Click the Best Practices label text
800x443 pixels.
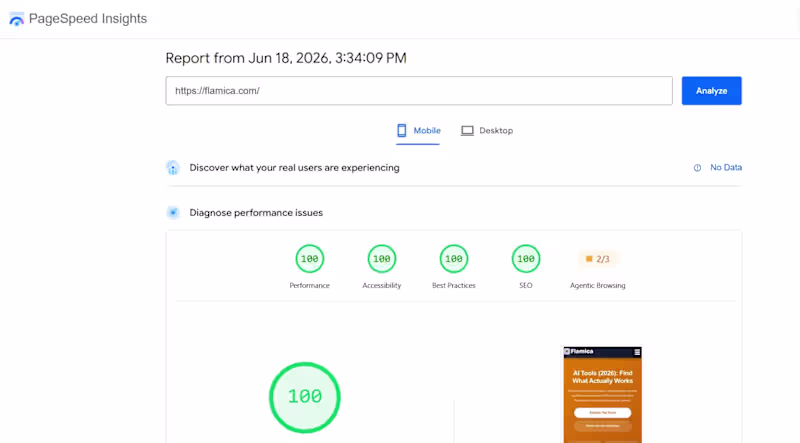click(x=454, y=285)
